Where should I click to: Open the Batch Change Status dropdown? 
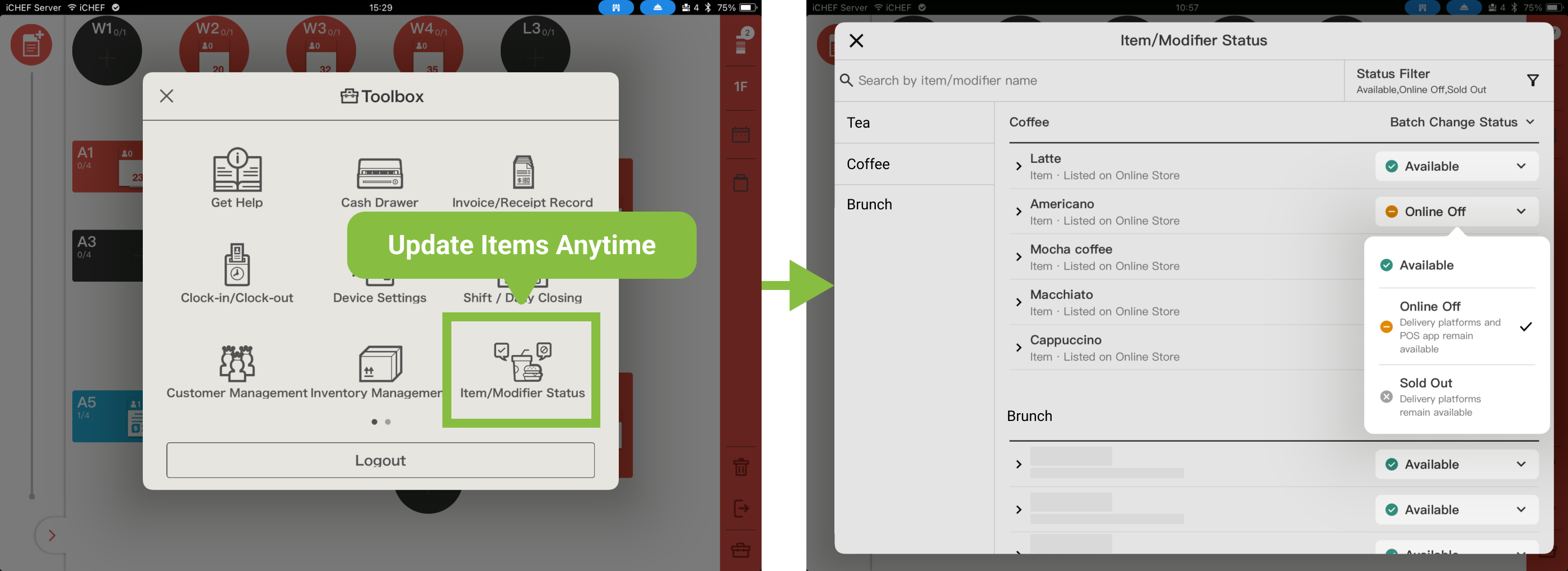pyautogui.click(x=1461, y=123)
